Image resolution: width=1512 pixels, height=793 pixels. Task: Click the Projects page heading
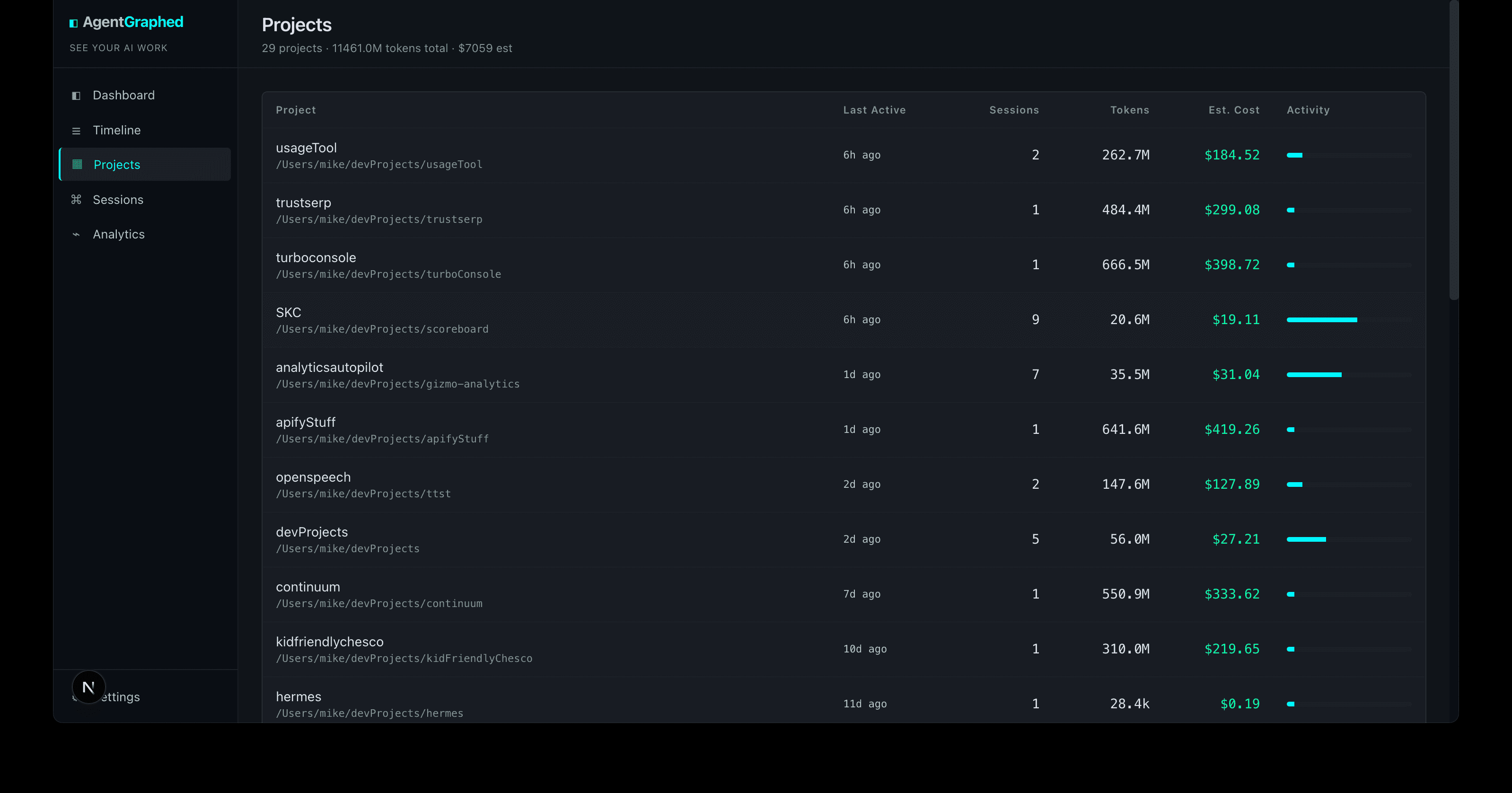tap(297, 25)
